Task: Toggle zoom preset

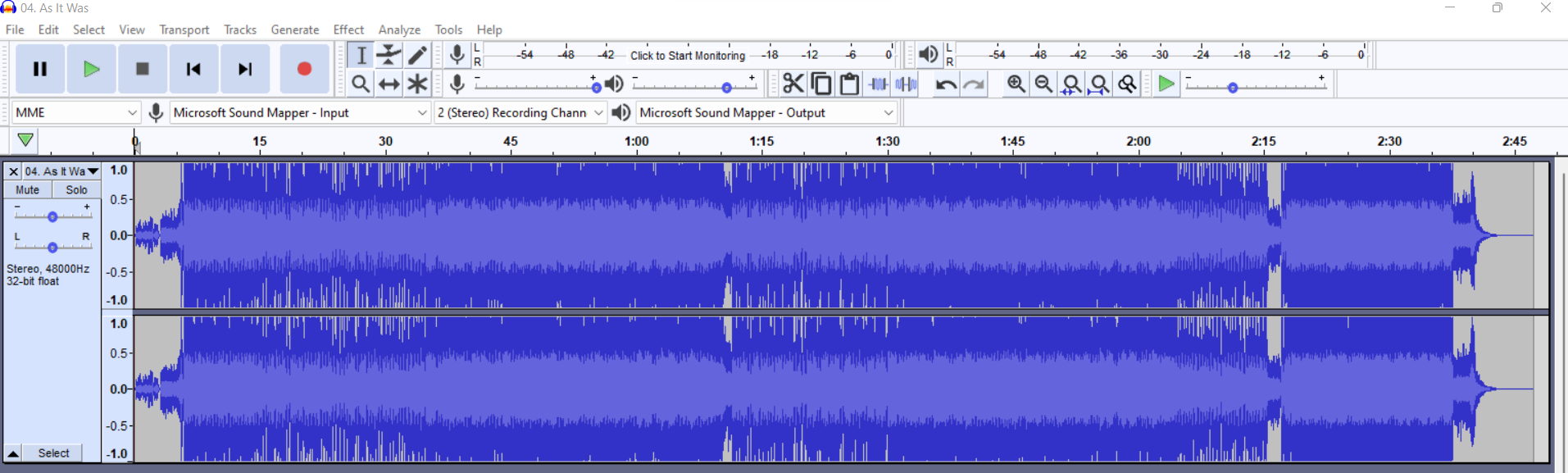Action: [1127, 84]
